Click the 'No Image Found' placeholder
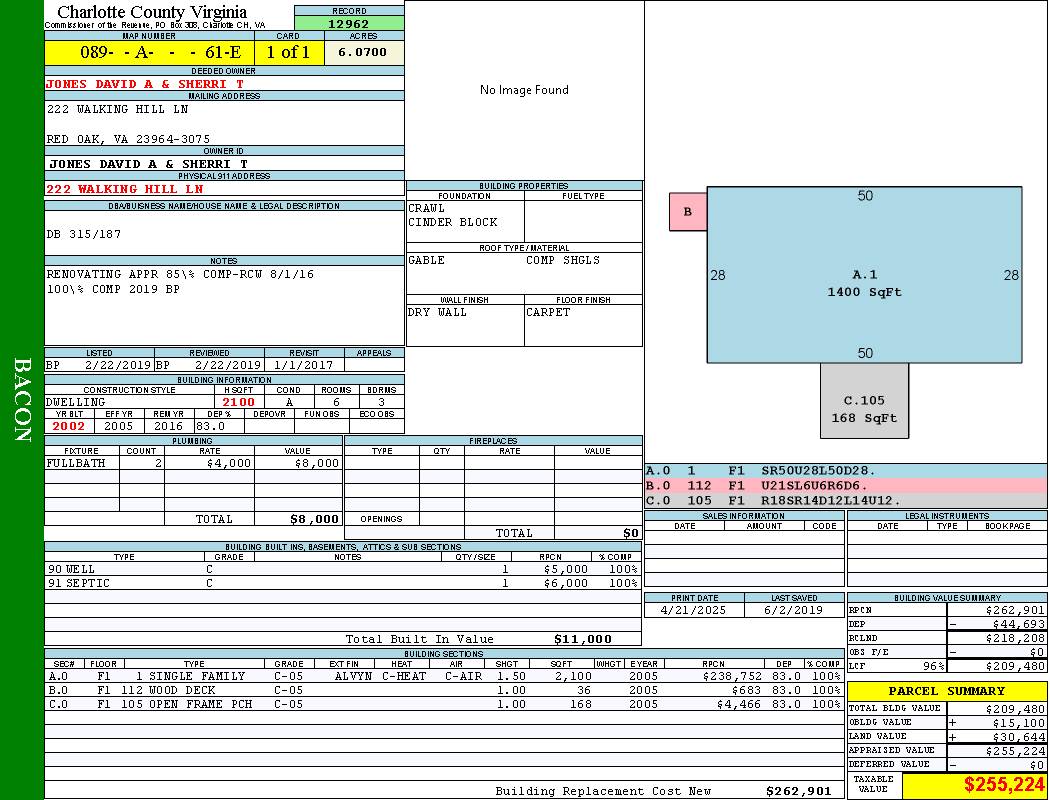1050x800 pixels. [x=524, y=90]
